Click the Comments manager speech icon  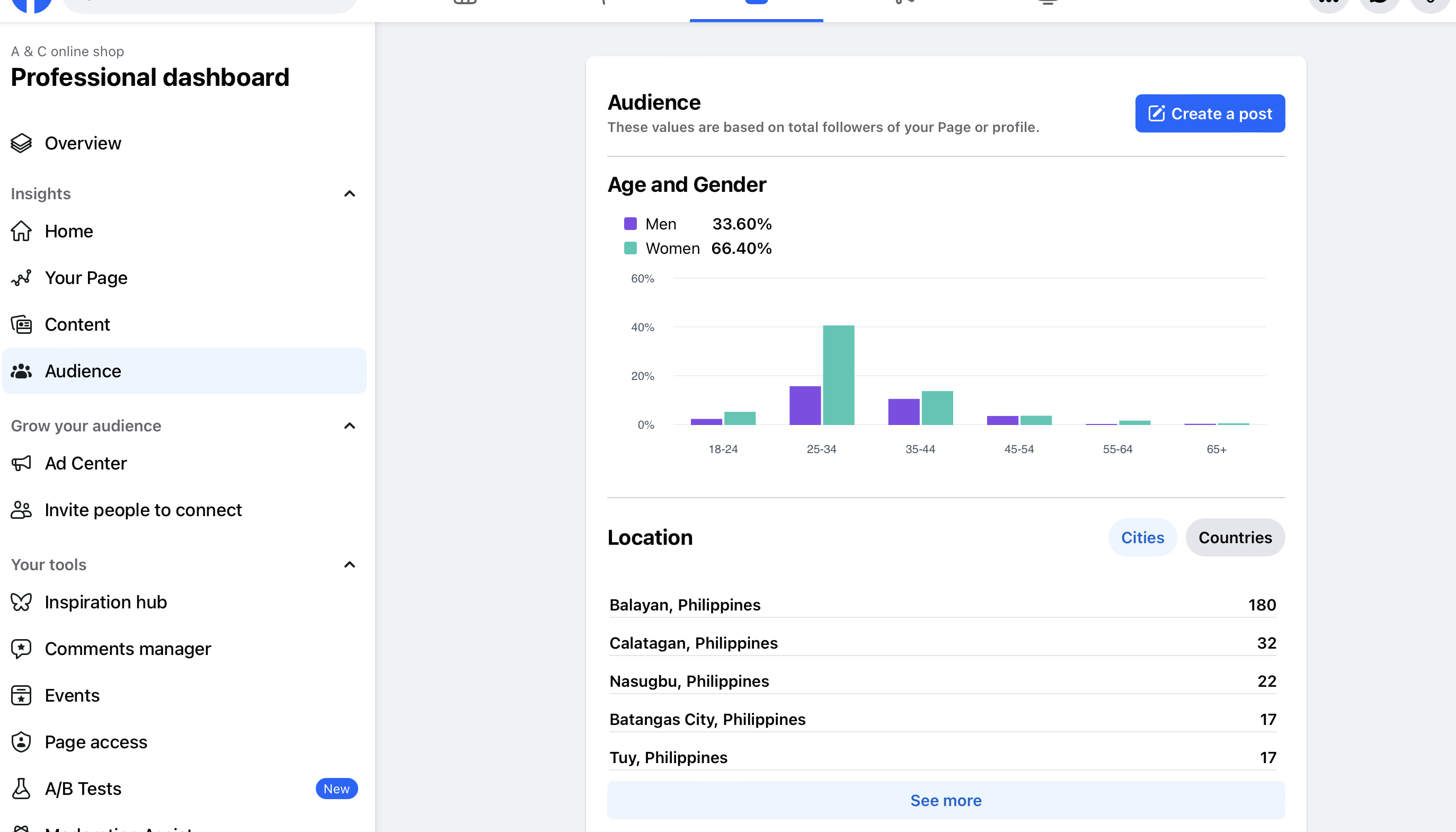[21, 649]
